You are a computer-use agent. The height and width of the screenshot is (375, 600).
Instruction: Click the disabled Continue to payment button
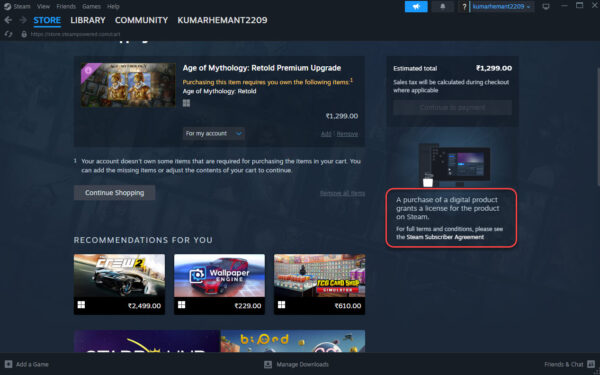click(x=452, y=108)
